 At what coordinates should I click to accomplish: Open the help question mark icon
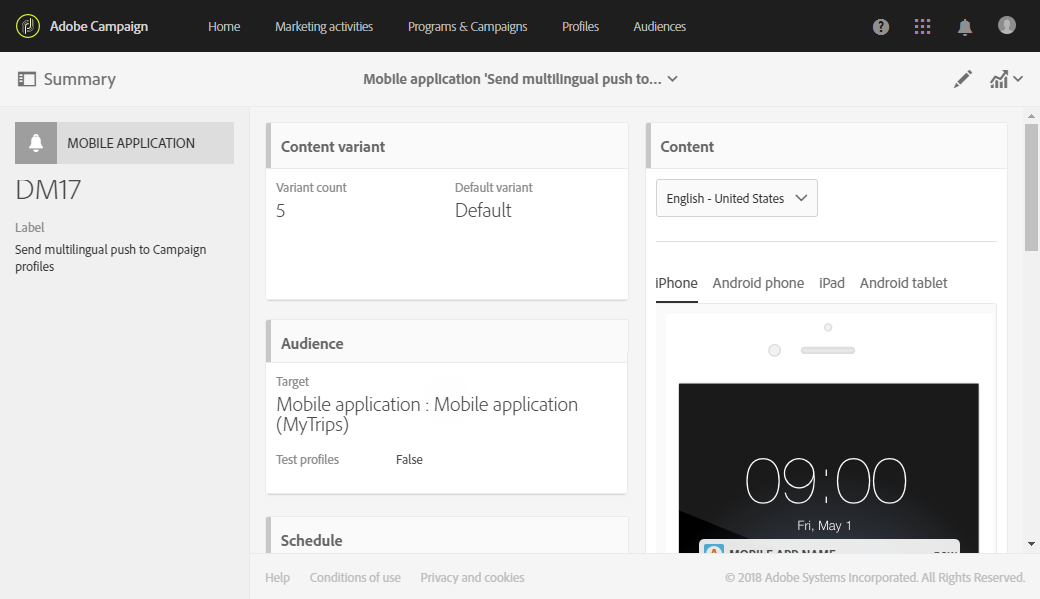(880, 27)
